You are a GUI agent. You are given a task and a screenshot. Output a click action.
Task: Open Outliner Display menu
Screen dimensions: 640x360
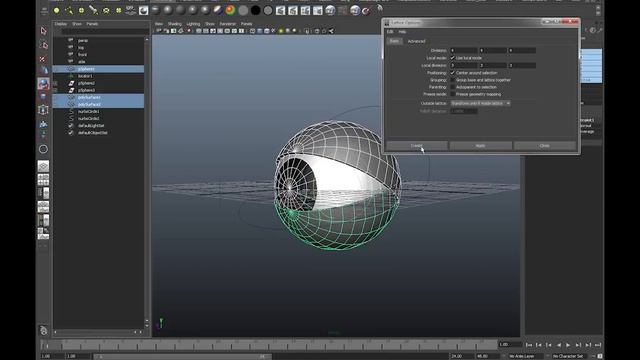pos(61,24)
